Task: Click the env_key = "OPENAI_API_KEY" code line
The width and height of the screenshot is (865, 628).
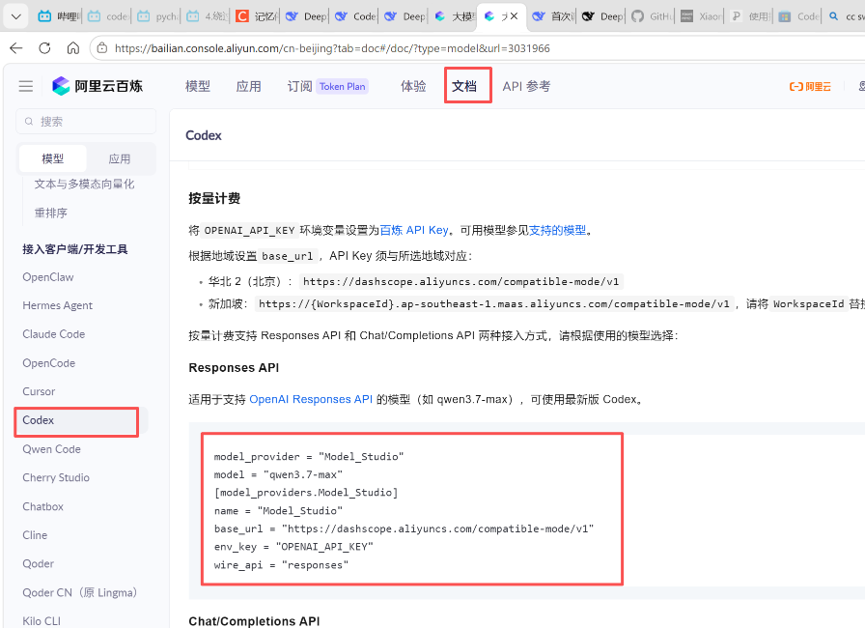Action: click(x=294, y=547)
